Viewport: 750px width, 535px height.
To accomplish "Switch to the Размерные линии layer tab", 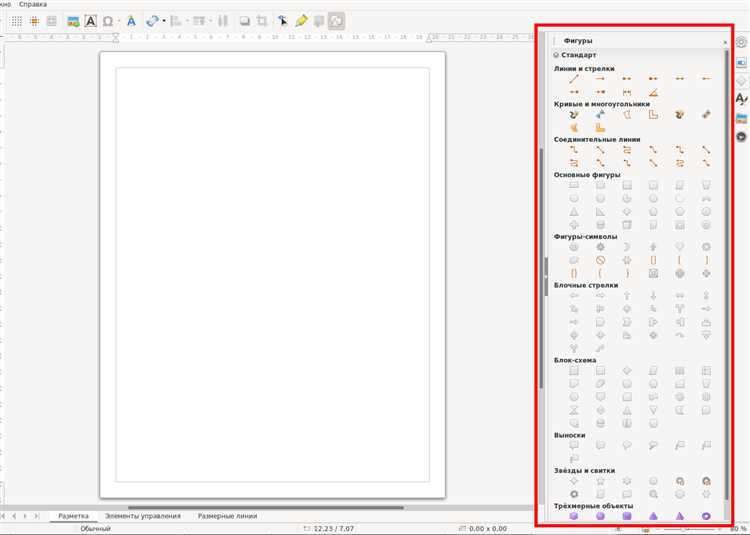I will 227,516.
